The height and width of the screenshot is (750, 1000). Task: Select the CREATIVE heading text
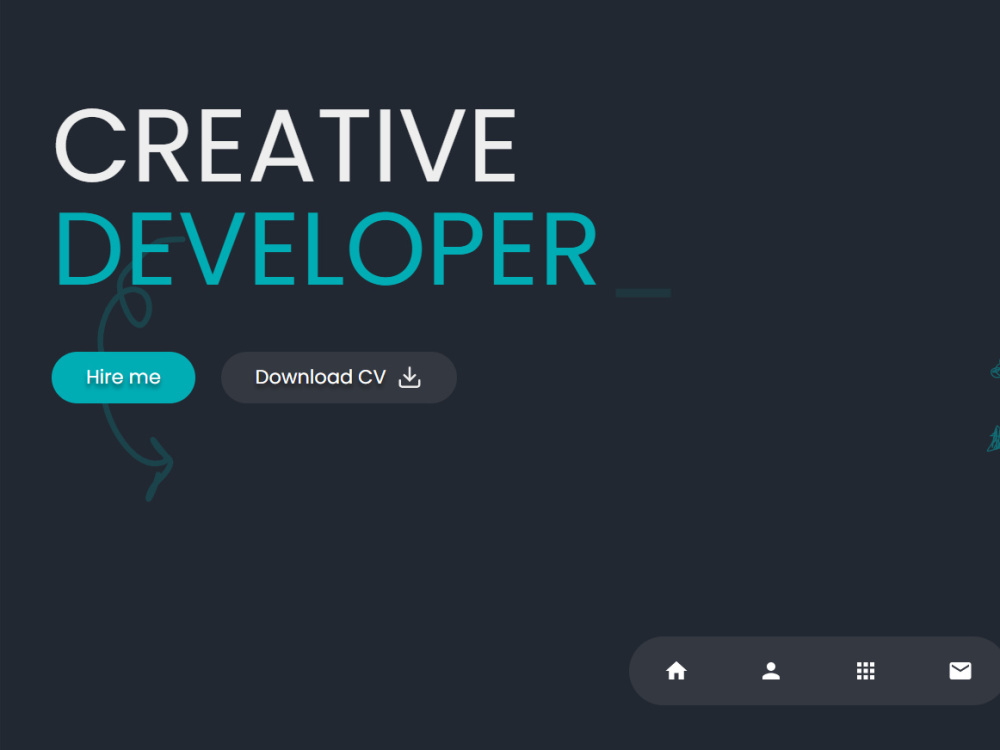[x=286, y=145]
